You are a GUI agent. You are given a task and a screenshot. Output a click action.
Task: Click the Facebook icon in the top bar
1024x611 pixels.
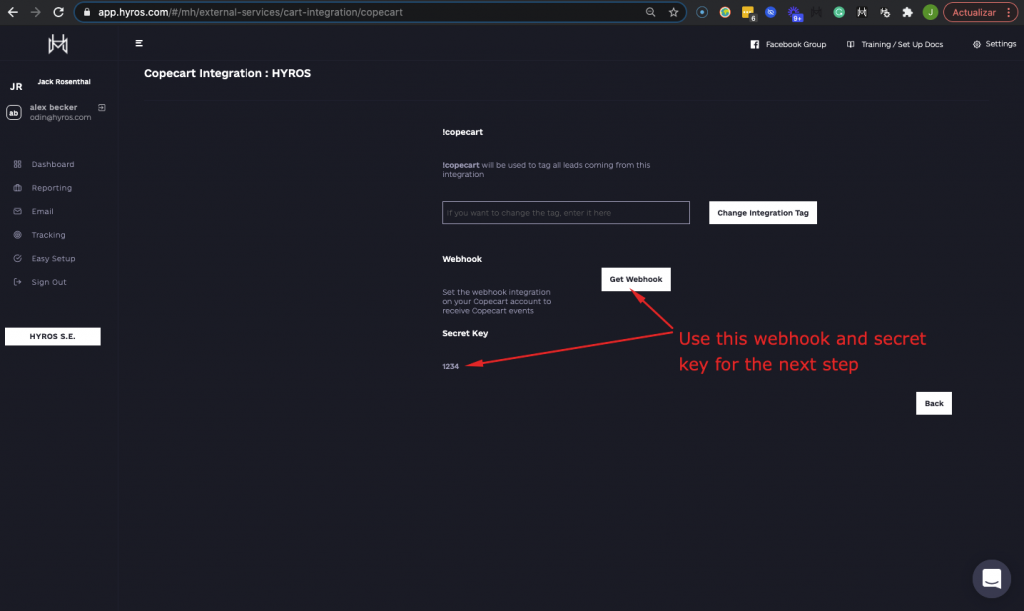754,44
